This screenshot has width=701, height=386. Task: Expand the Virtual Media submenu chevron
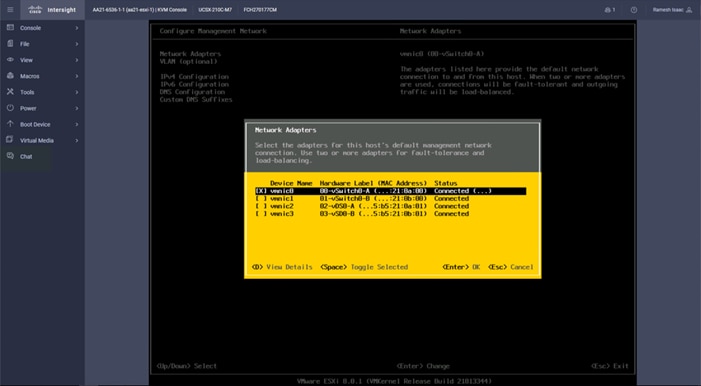tap(77, 140)
